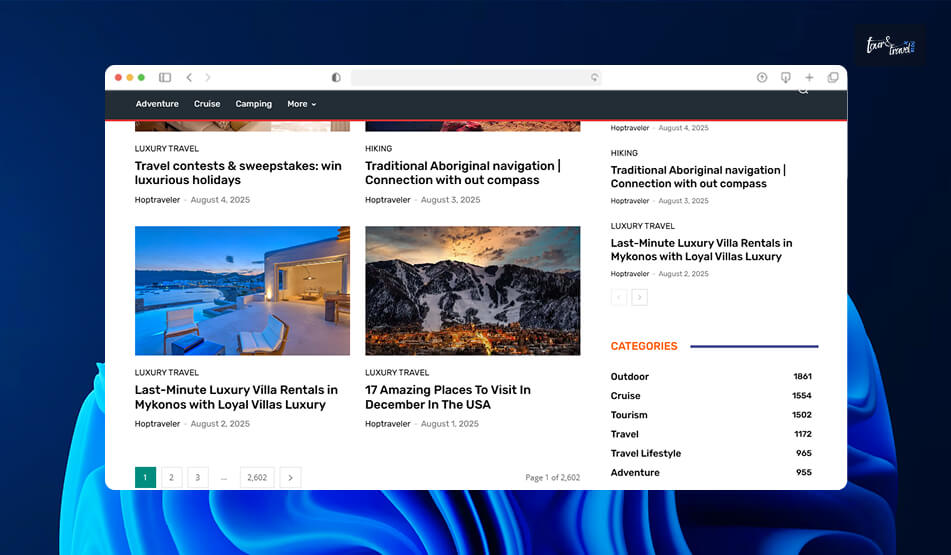Open the Camping menu item
951x555 pixels.
tap(254, 104)
